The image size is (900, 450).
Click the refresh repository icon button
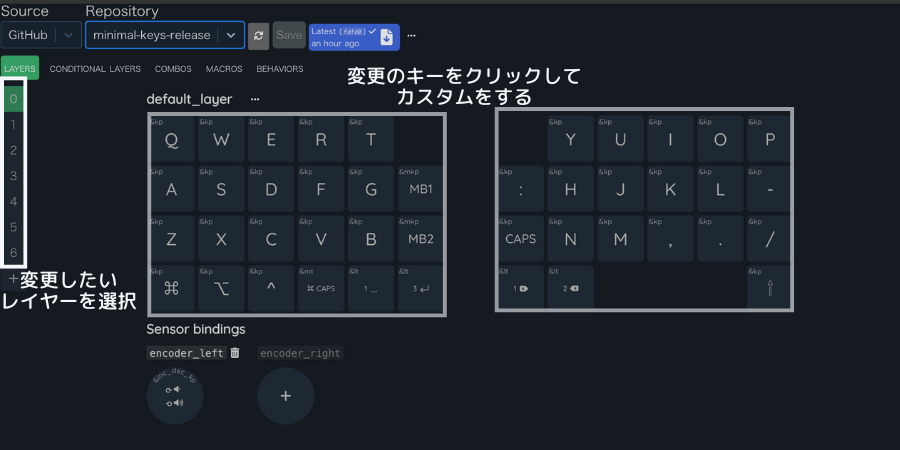258,35
